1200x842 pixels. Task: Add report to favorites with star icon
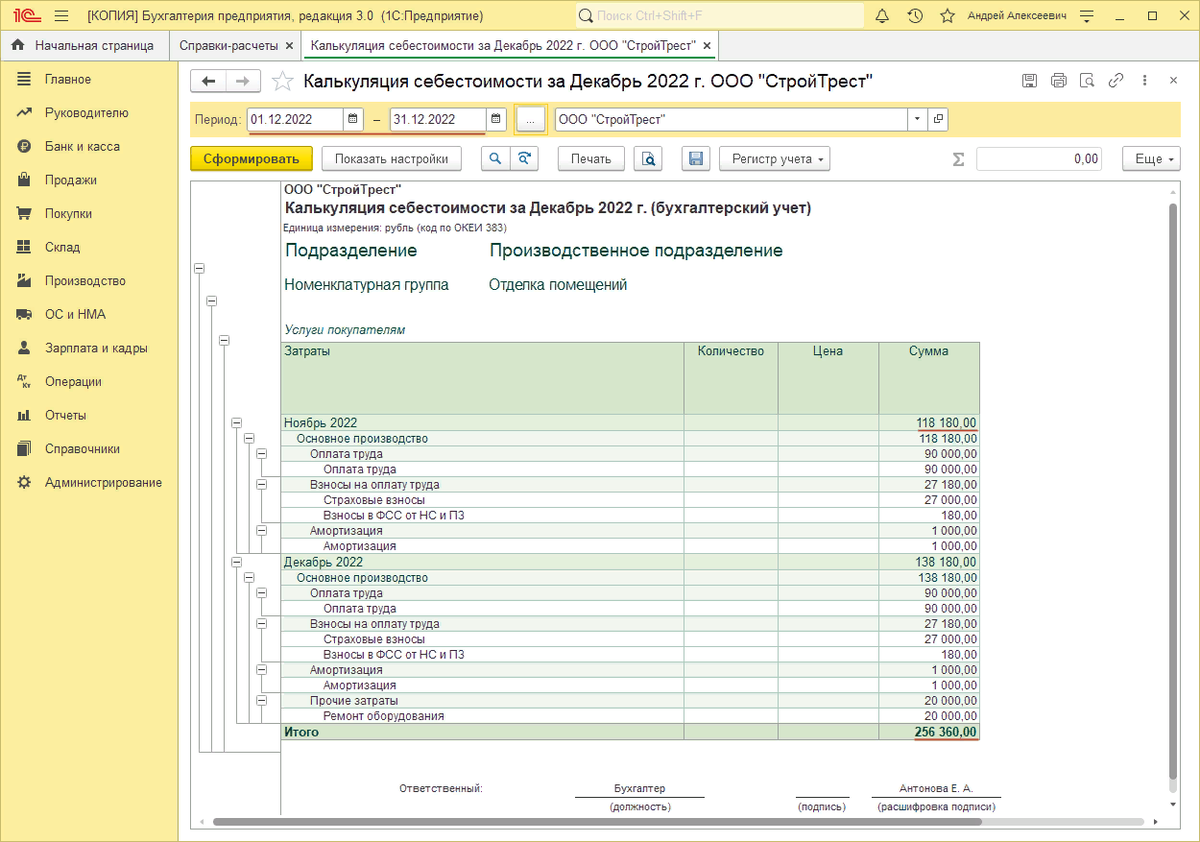point(283,82)
